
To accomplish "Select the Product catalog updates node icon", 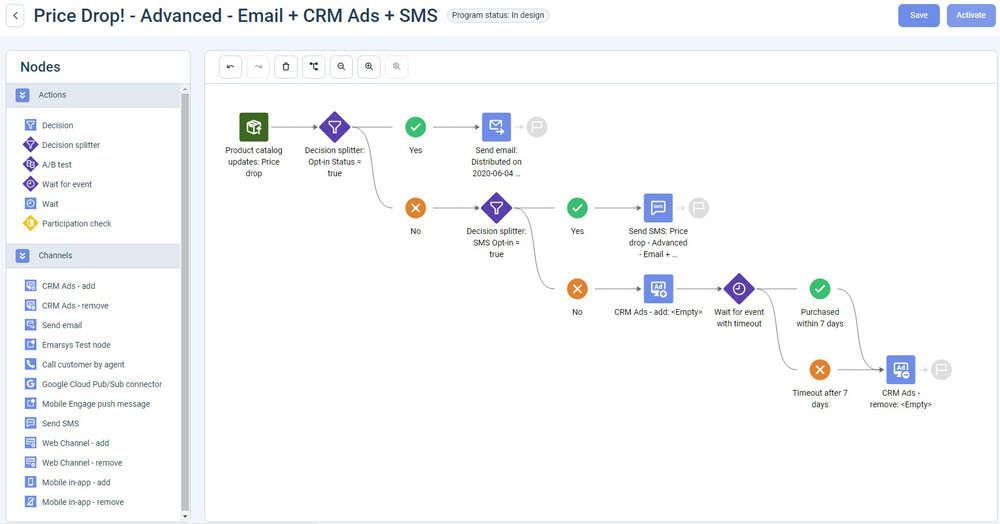I will [x=254, y=127].
